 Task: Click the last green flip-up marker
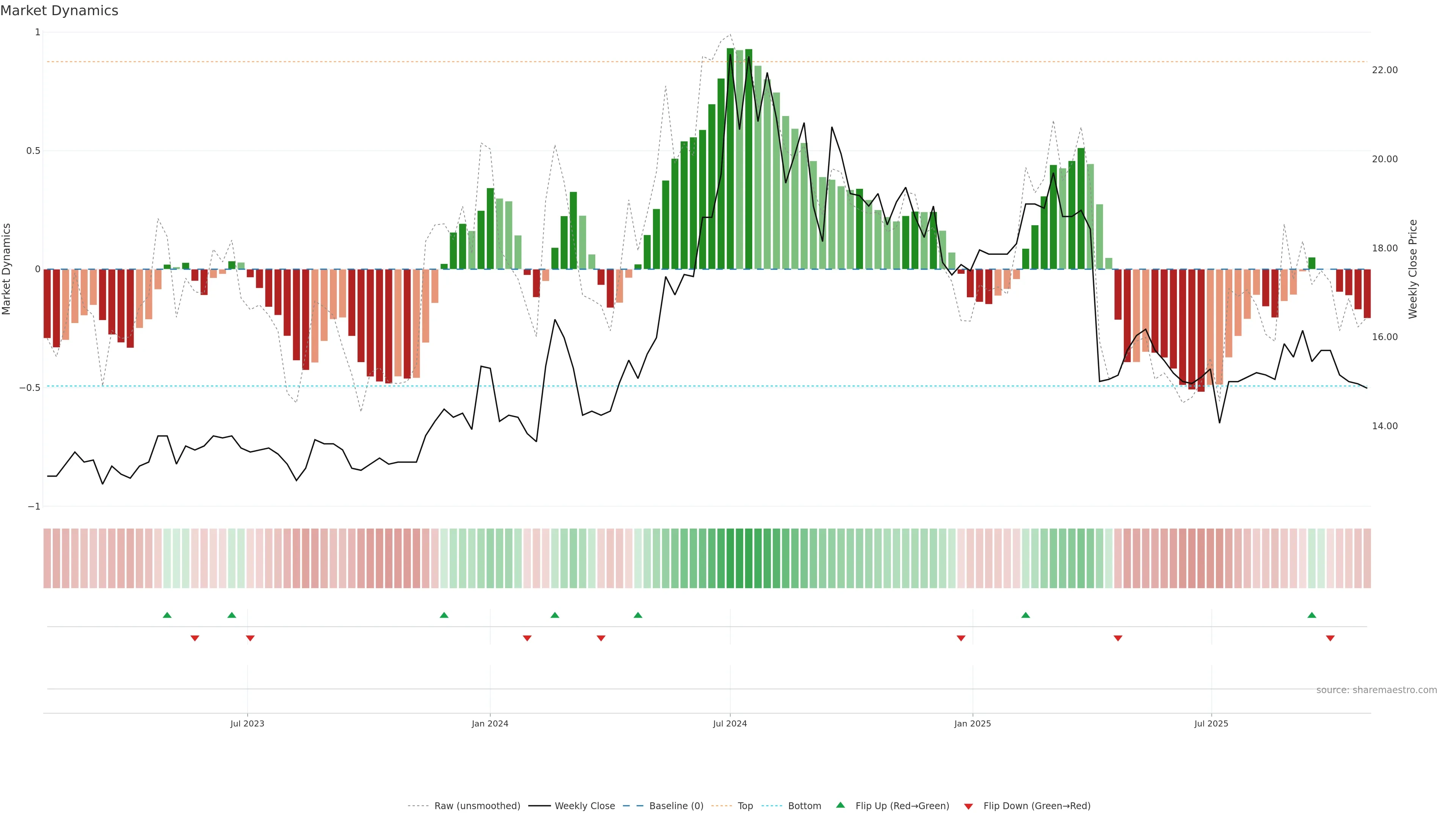tap(1312, 615)
